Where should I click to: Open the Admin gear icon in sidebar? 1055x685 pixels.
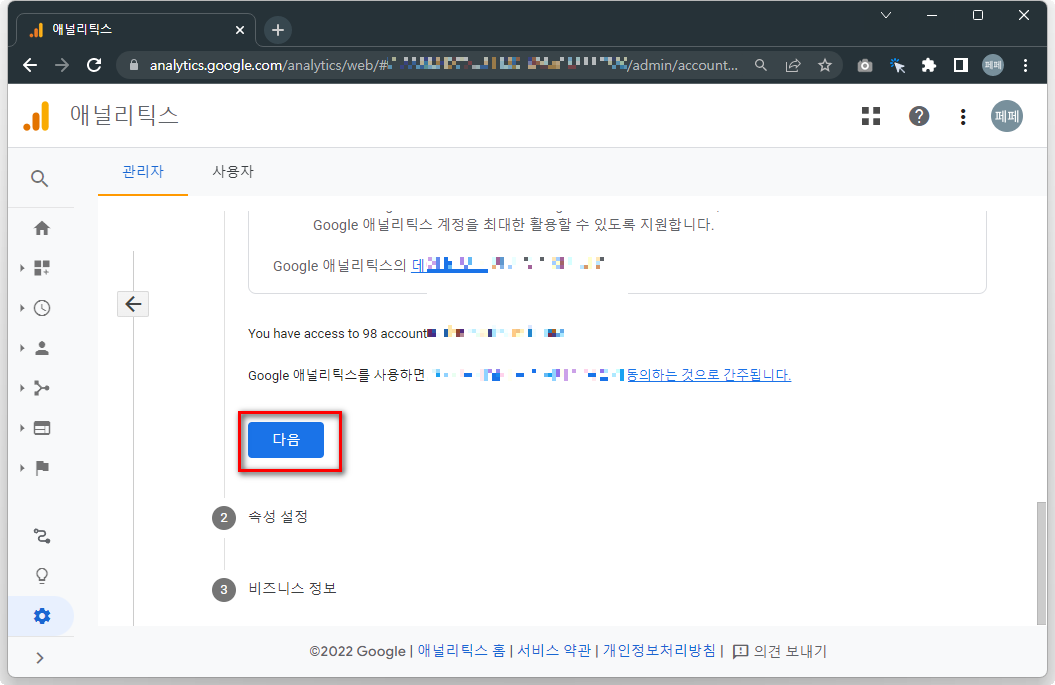tap(42, 616)
